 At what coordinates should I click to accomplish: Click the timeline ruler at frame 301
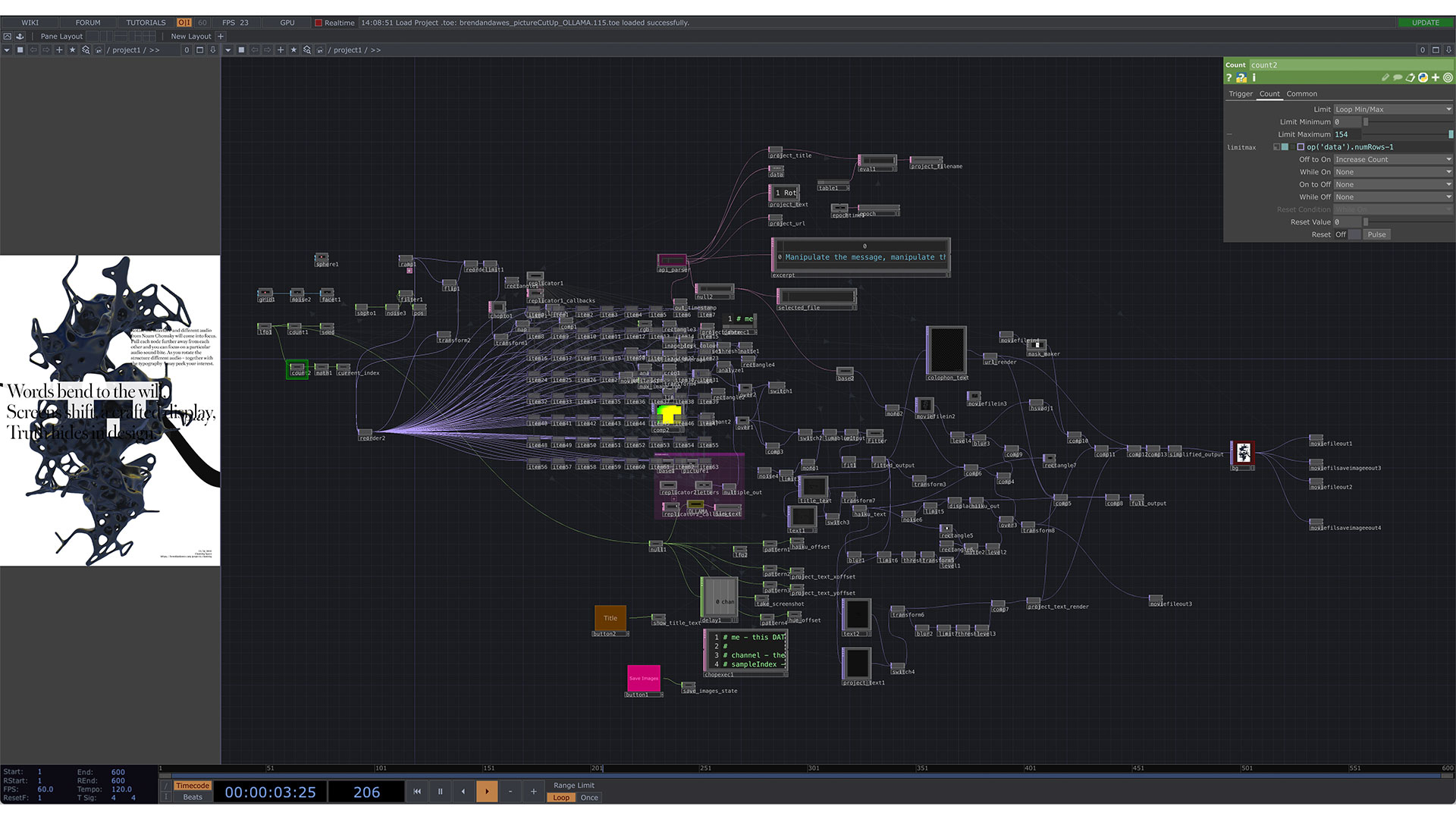pos(814,768)
